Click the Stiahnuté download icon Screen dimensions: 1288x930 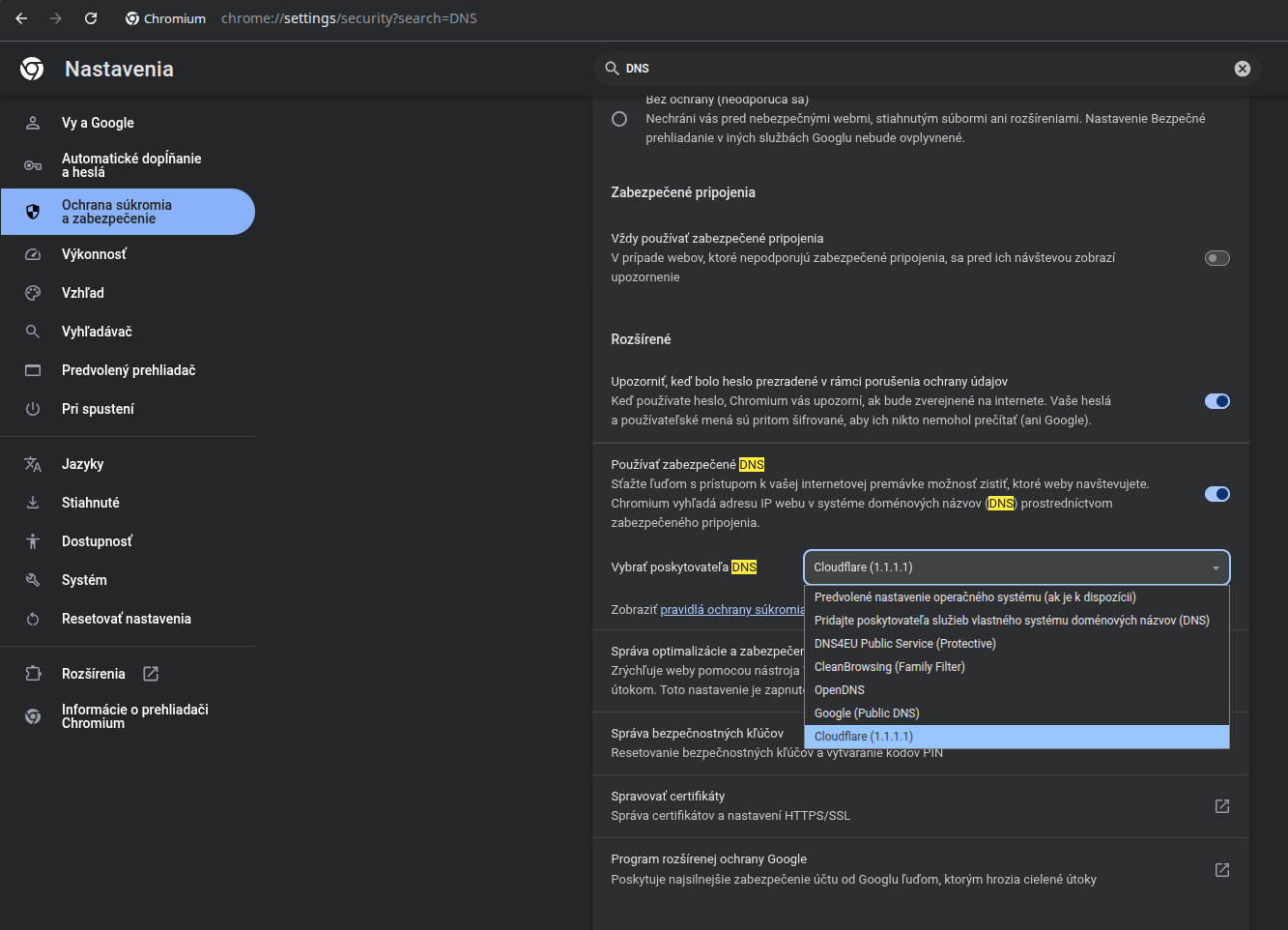(33, 503)
